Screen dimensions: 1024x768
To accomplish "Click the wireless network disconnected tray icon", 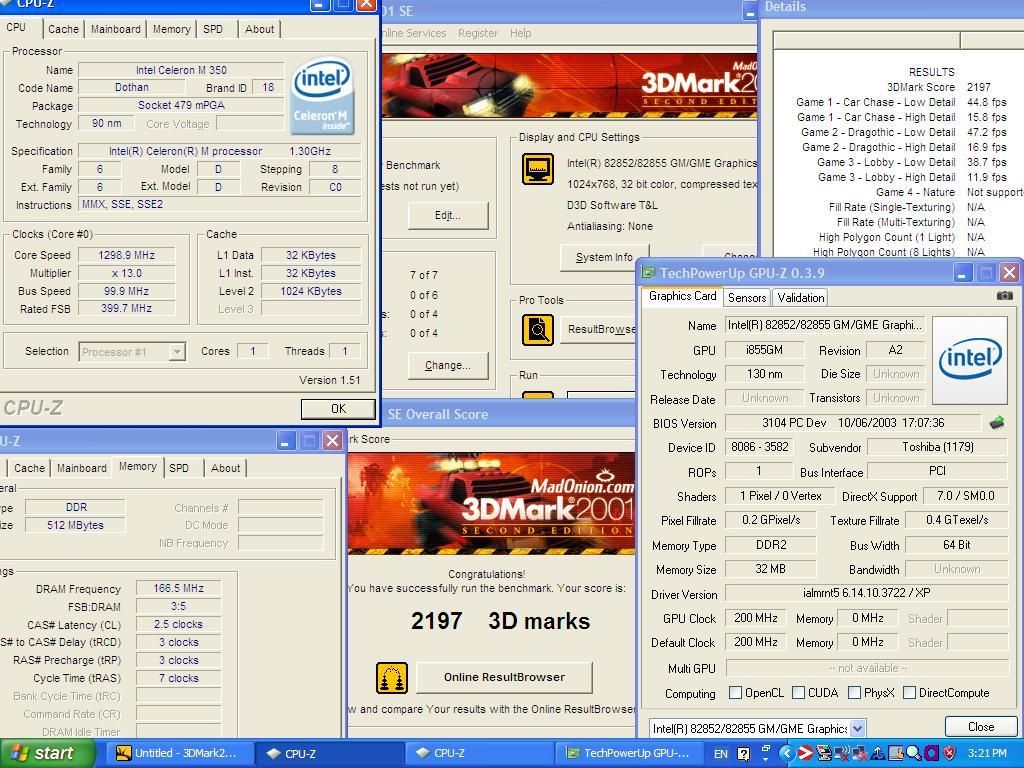I will point(842,754).
